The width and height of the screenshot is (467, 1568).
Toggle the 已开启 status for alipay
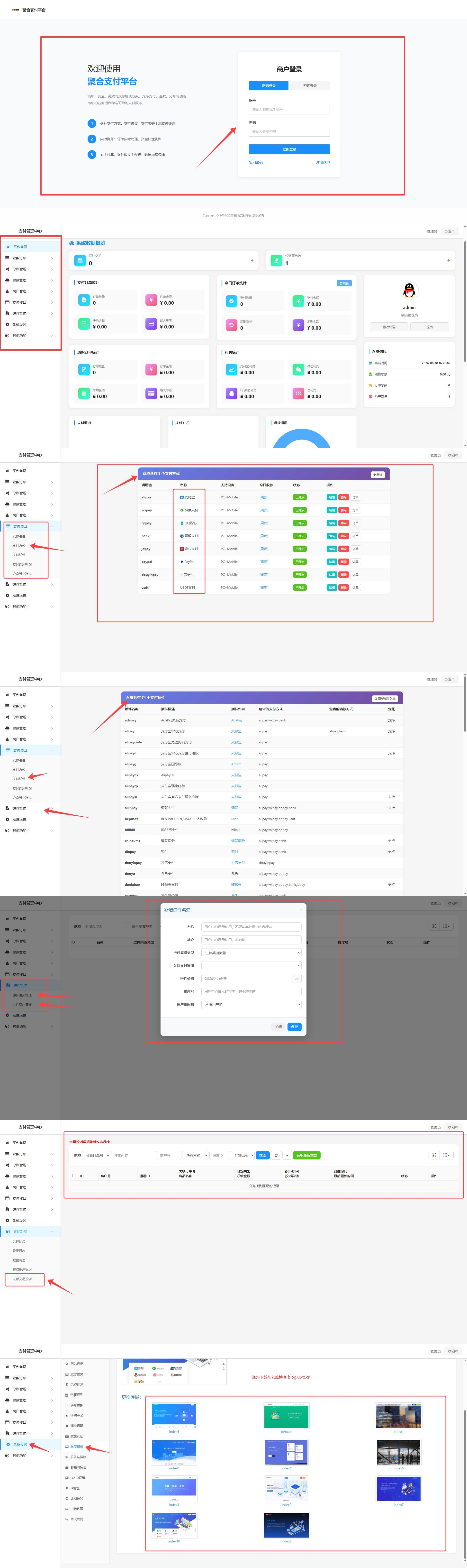[300, 497]
